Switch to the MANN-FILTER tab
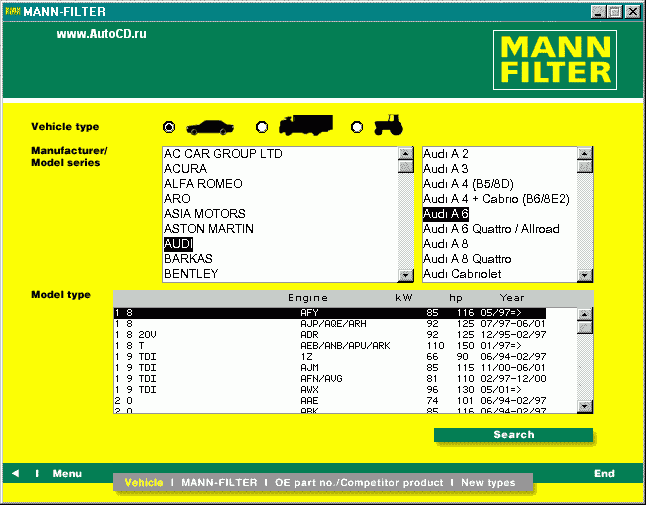 (219, 482)
